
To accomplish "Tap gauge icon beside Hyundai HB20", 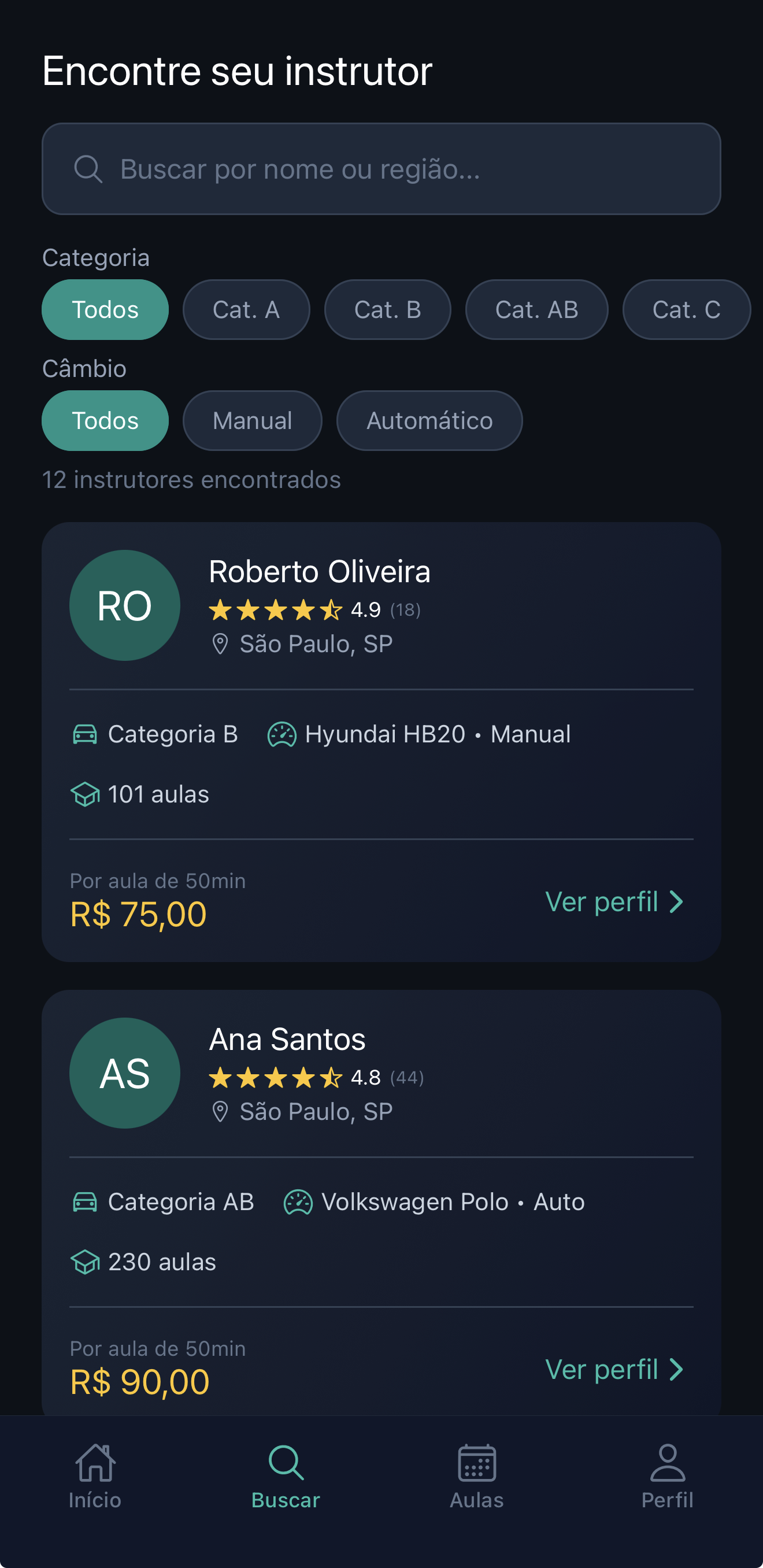I will pyautogui.click(x=282, y=734).
